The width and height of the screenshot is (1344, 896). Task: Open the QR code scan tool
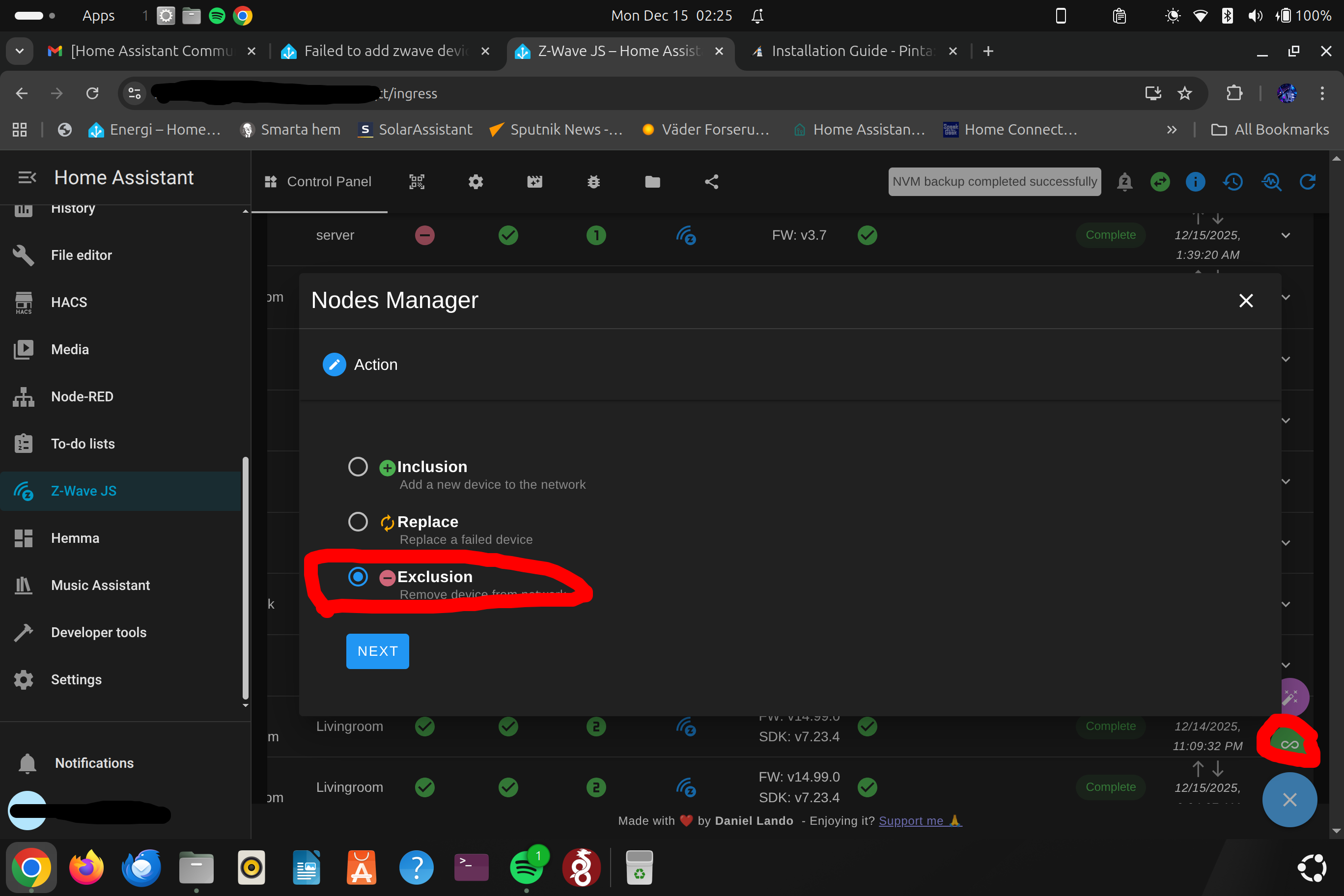[417, 182]
